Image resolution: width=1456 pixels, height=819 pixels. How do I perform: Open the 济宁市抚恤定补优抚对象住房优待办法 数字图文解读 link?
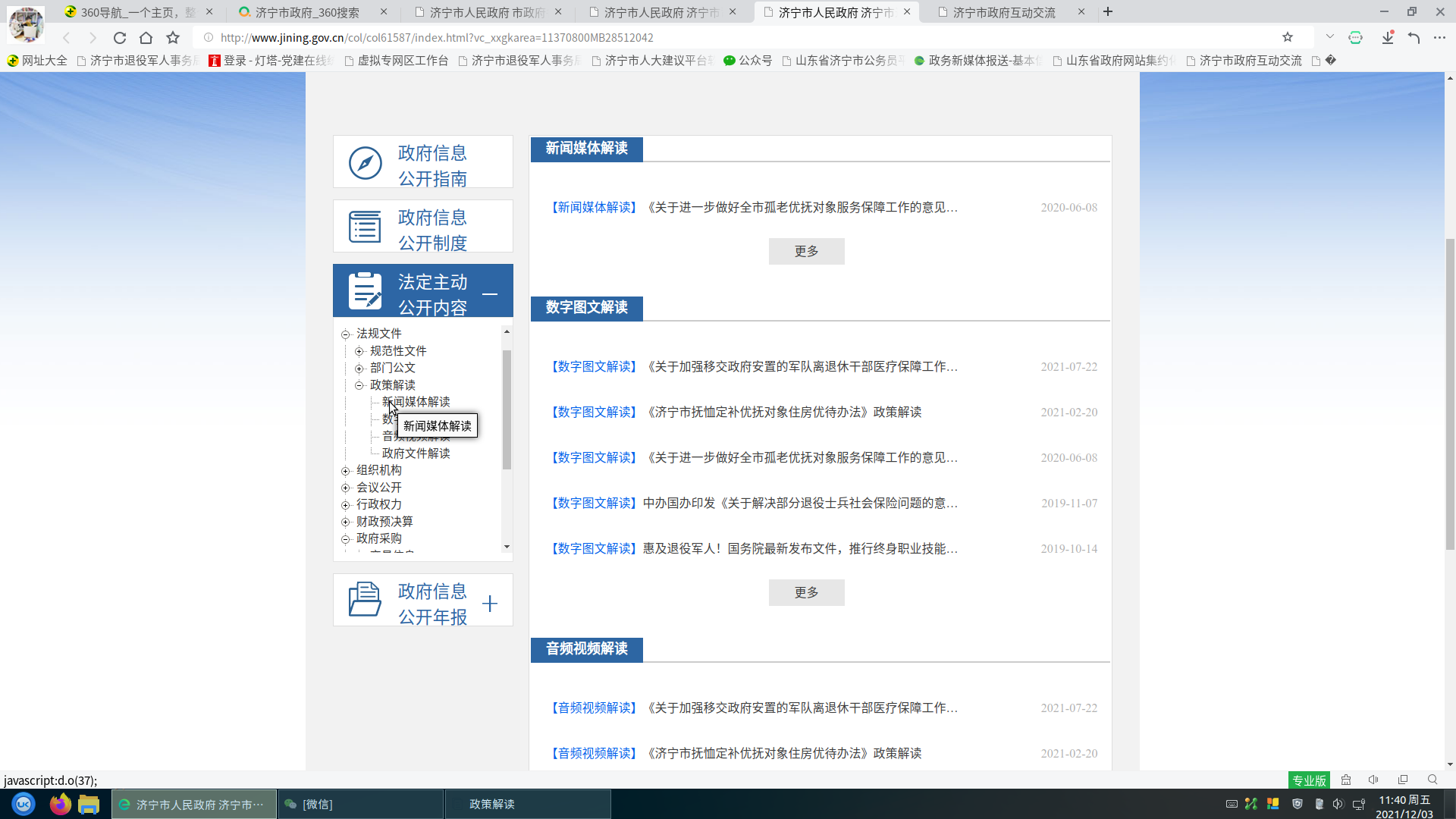(x=782, y=413)
